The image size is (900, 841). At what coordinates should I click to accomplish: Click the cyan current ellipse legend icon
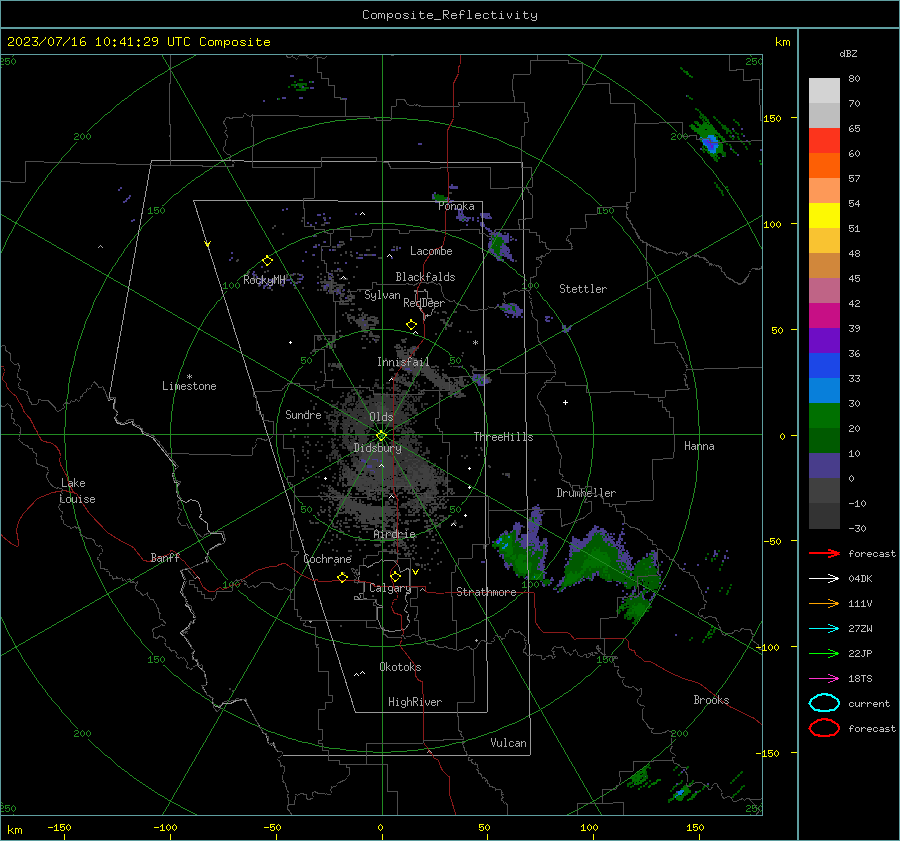(824, 703)
